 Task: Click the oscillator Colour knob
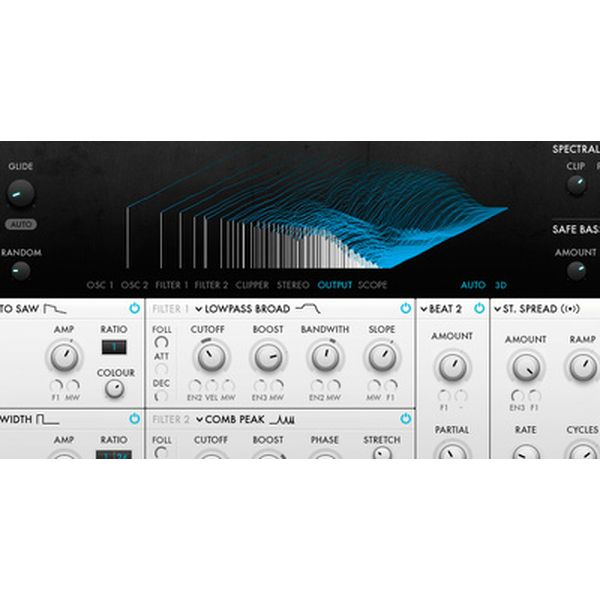[114, 388]
